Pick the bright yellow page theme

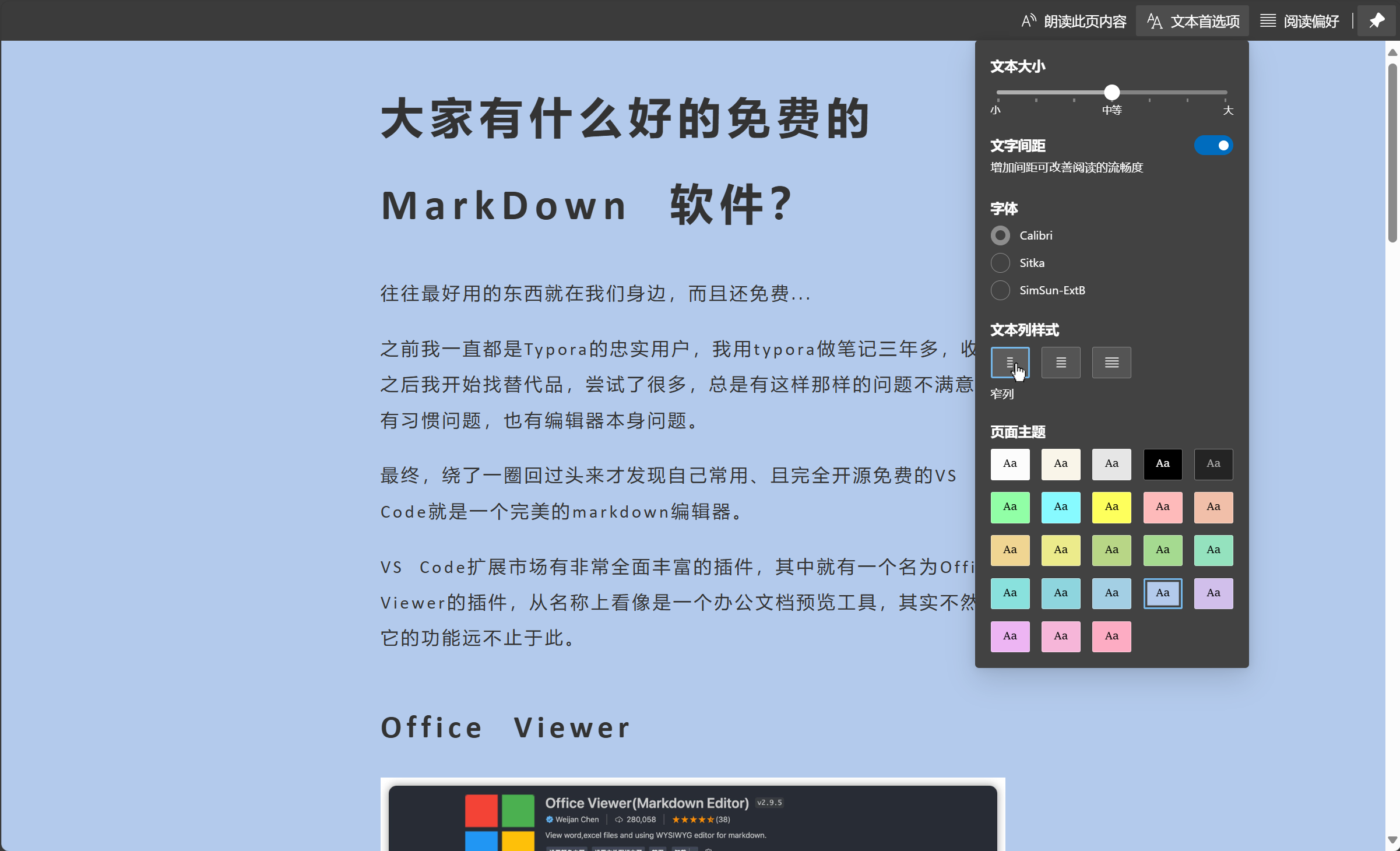click(x=1111, y=507)
